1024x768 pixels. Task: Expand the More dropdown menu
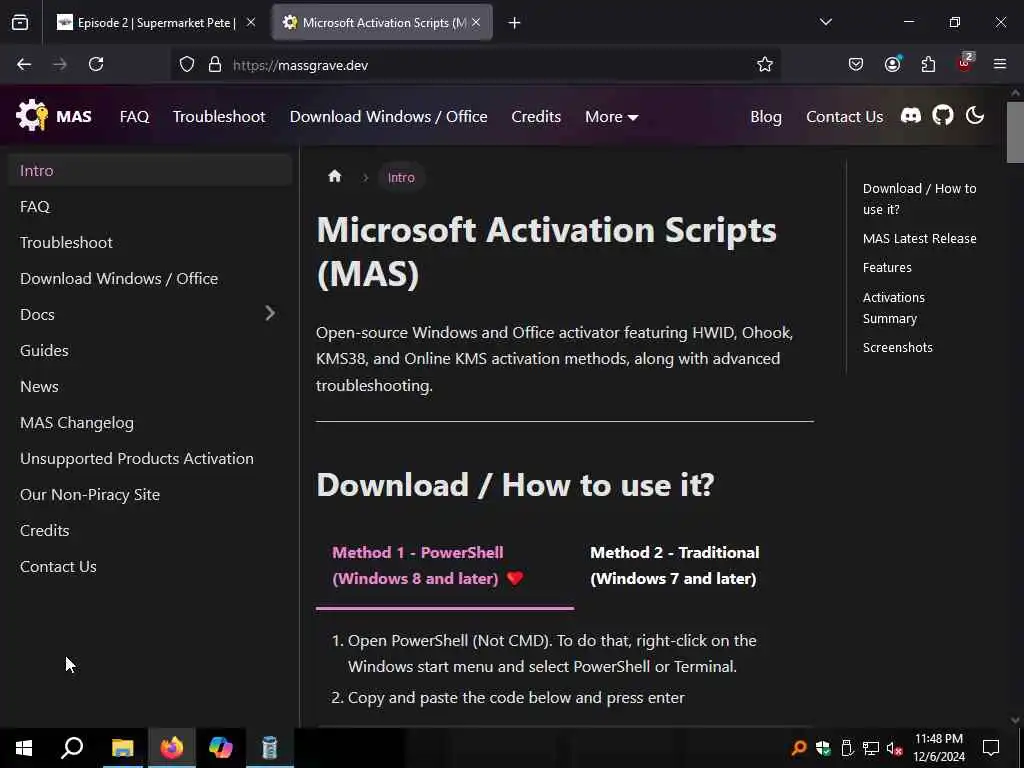[611, 116]
